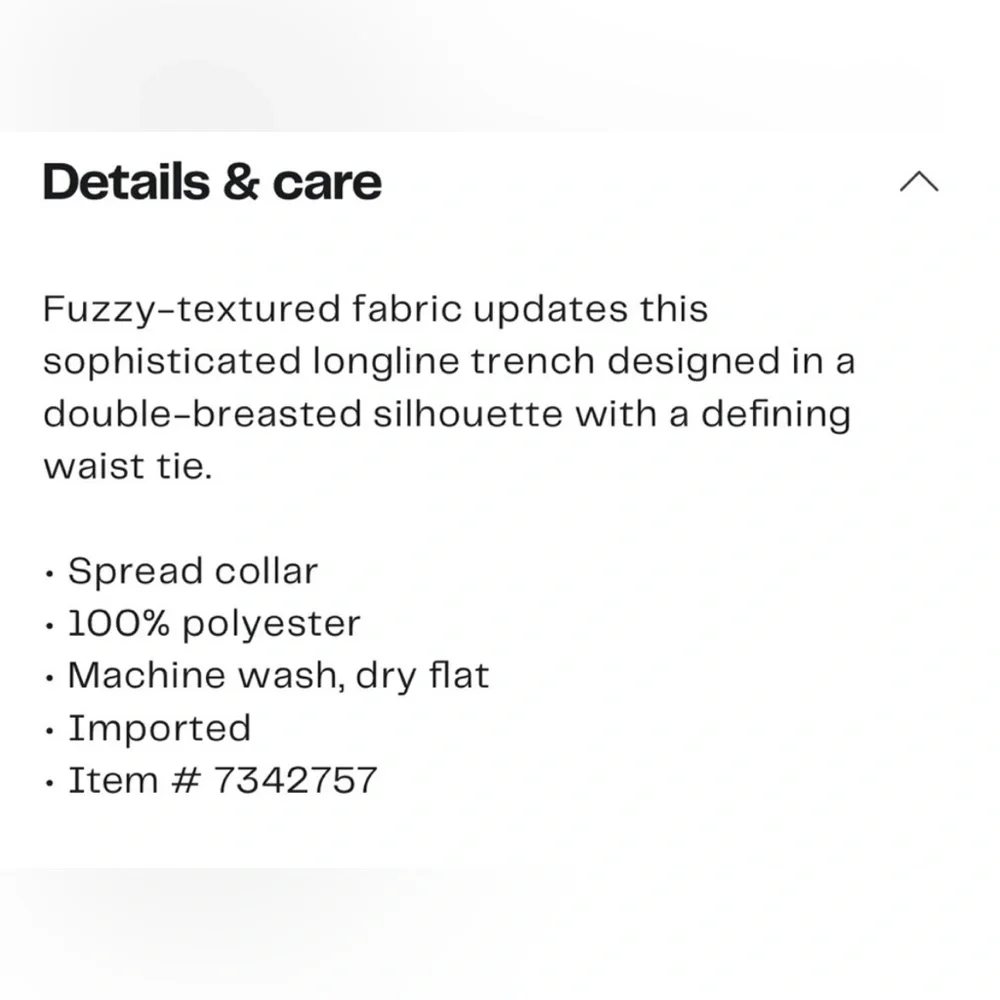The height and width of the screenshot is (1000, 1000).
Task: Click the word trench in the description
Action: coord(533,362)
